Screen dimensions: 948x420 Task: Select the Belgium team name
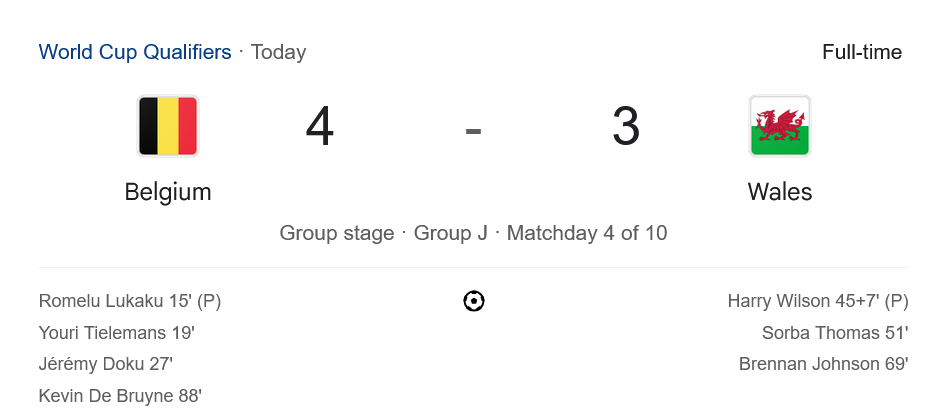coord(168,192)
